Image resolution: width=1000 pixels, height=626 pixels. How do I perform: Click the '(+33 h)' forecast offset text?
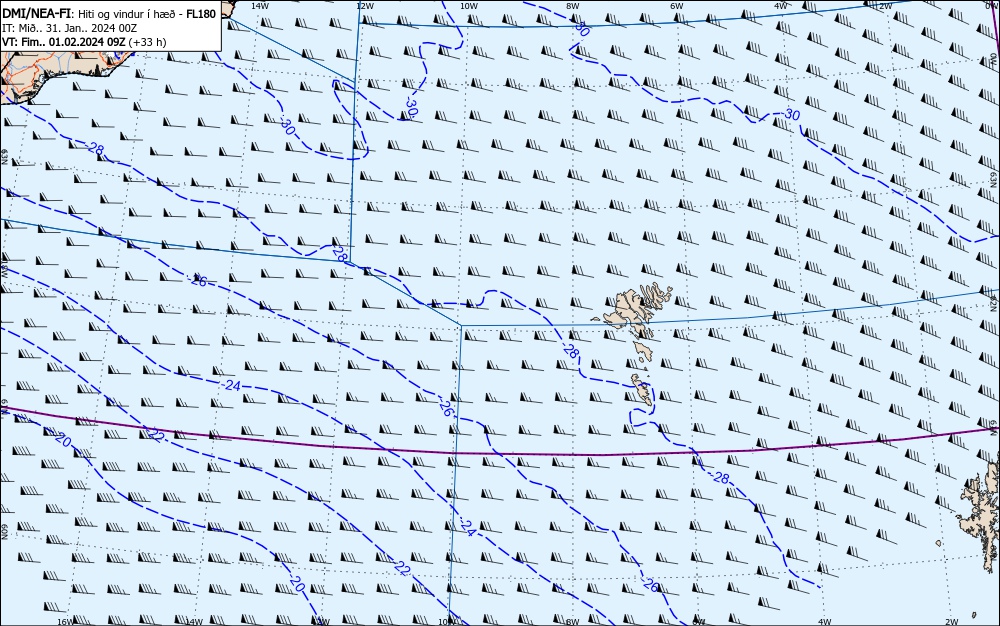tap(147, 42)
